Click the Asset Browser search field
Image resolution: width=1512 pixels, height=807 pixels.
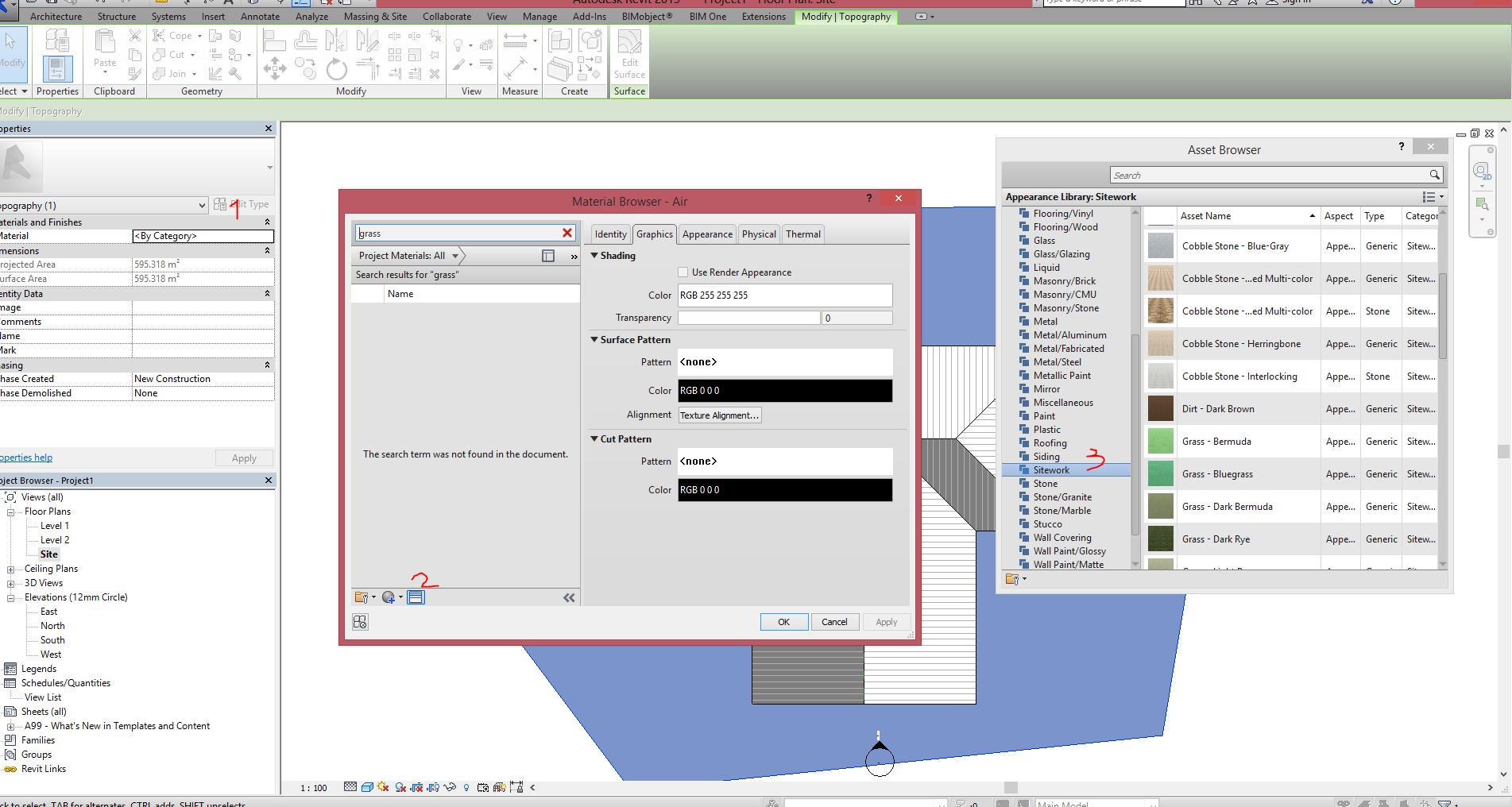[x=1268, y=175]
